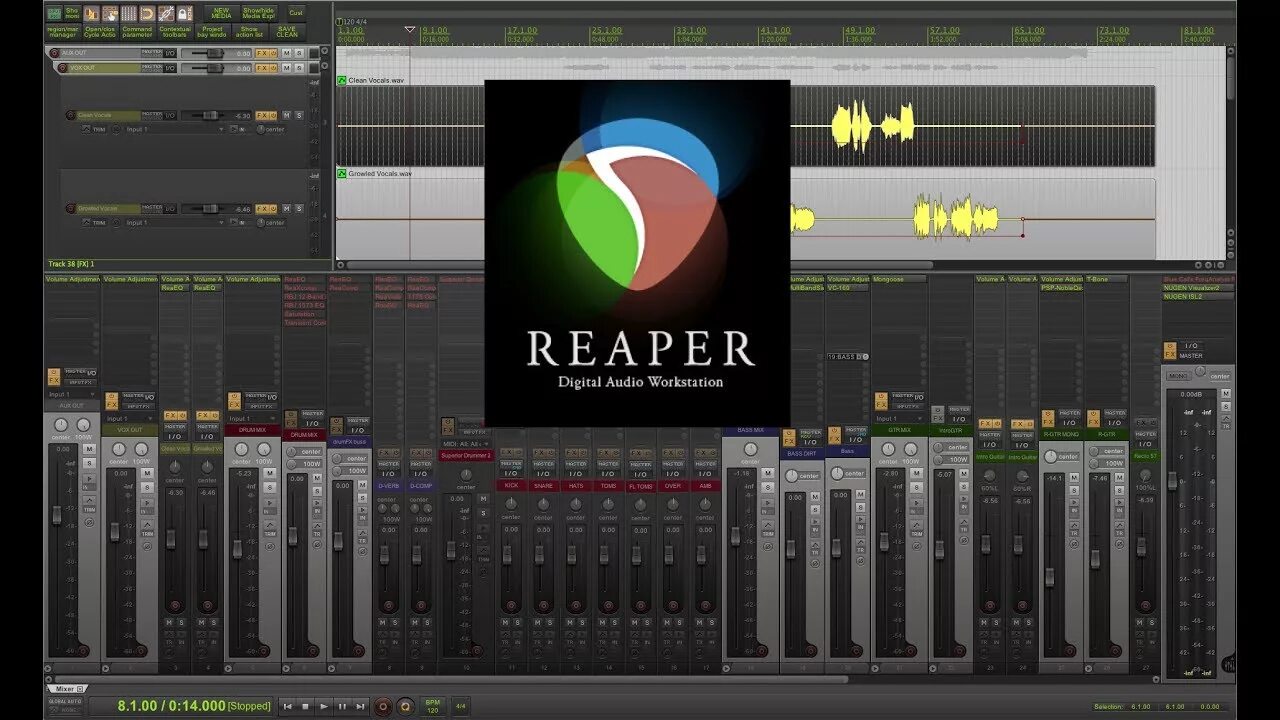1280x720 pixels.
Task: Mute the AUX OUT track in the track panel
Action: pyautogui.click(x=286, y=53)
